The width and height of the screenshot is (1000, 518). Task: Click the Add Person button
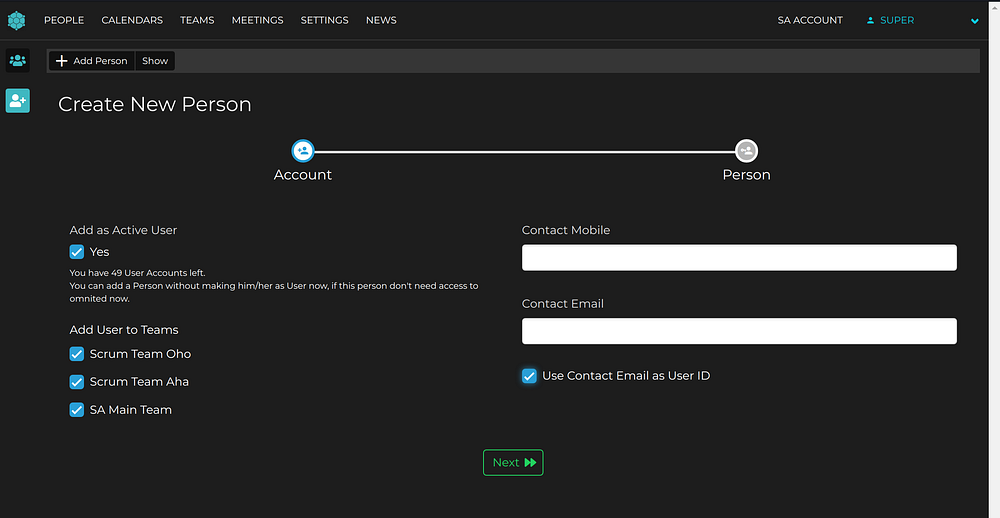tap(92, 61)
